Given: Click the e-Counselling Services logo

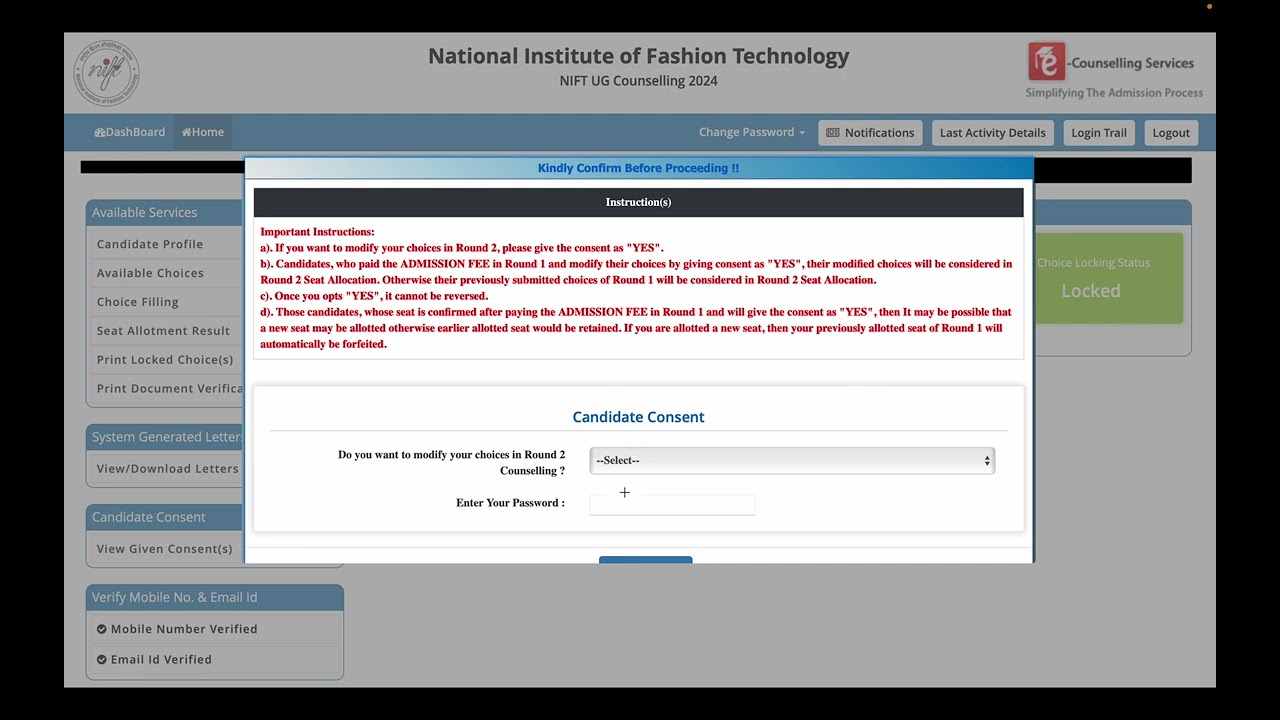Looking at the screenshot, I should (x=1113, y=70).
